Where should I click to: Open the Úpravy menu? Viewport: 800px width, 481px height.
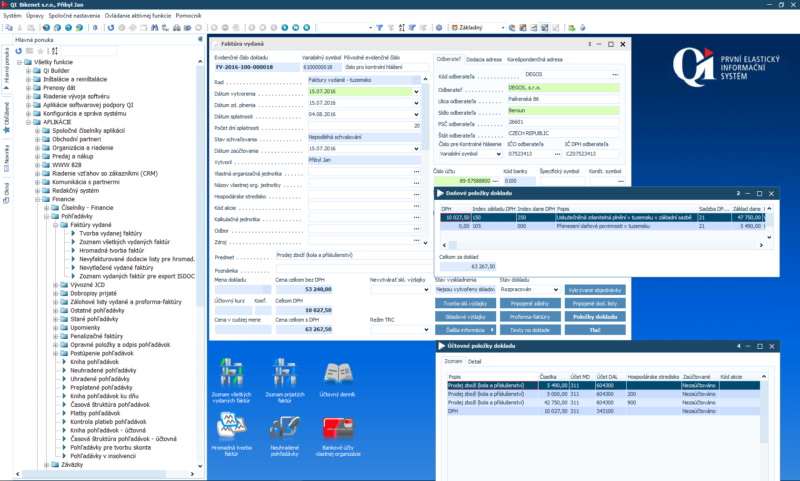35,16
